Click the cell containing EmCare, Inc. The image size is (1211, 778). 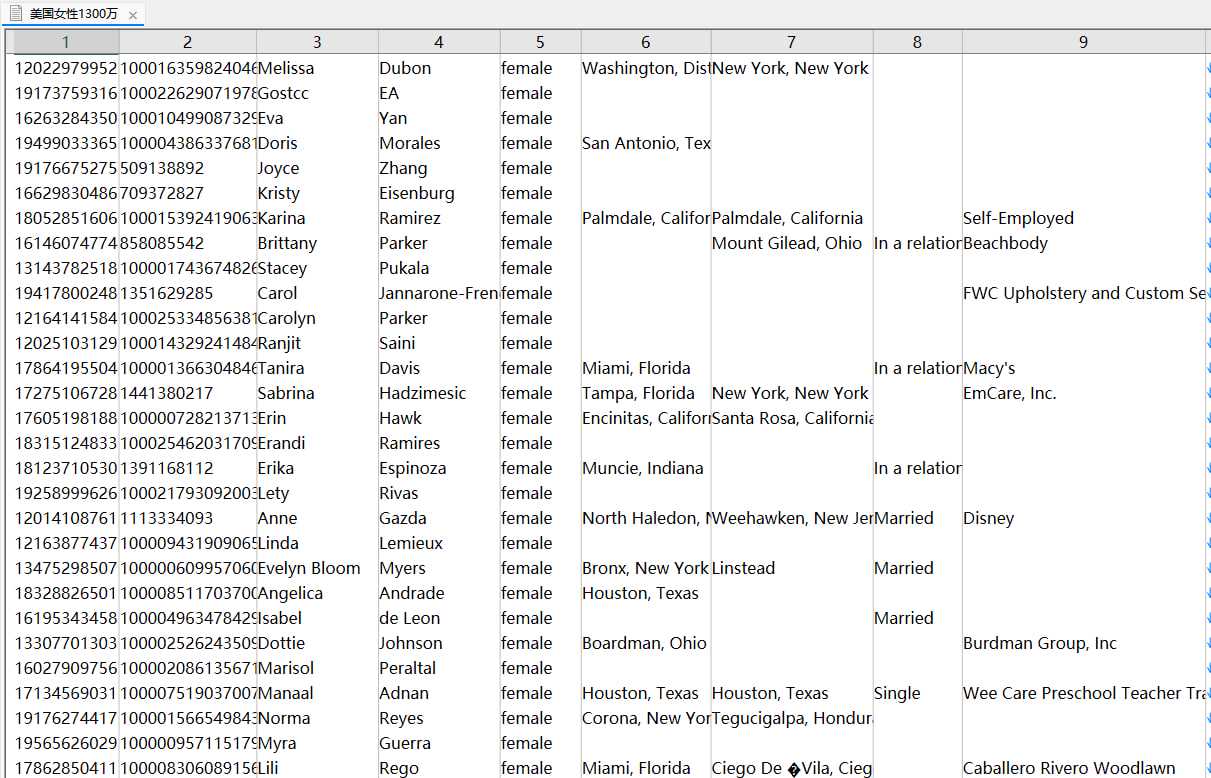click(x=1084, y=393)
